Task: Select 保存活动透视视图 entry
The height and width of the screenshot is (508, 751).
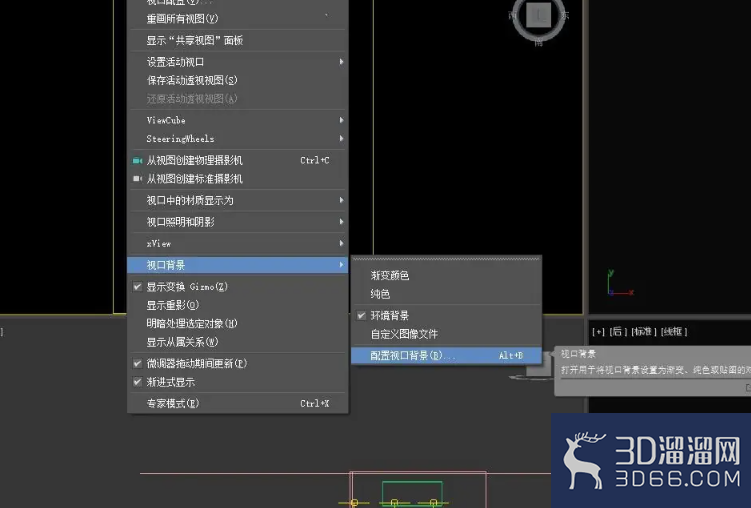Action: click(238, 80)
